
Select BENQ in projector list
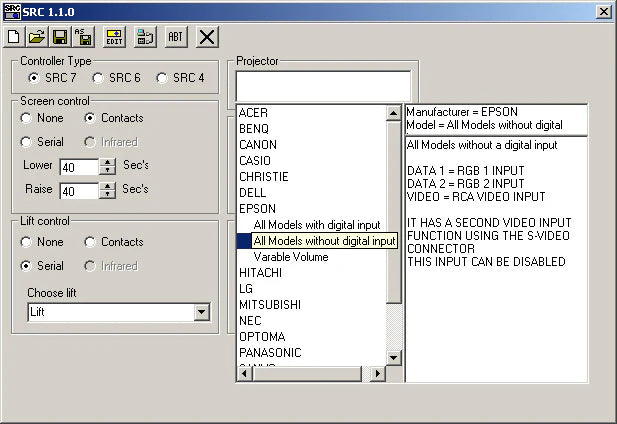[x=254, y=129]
